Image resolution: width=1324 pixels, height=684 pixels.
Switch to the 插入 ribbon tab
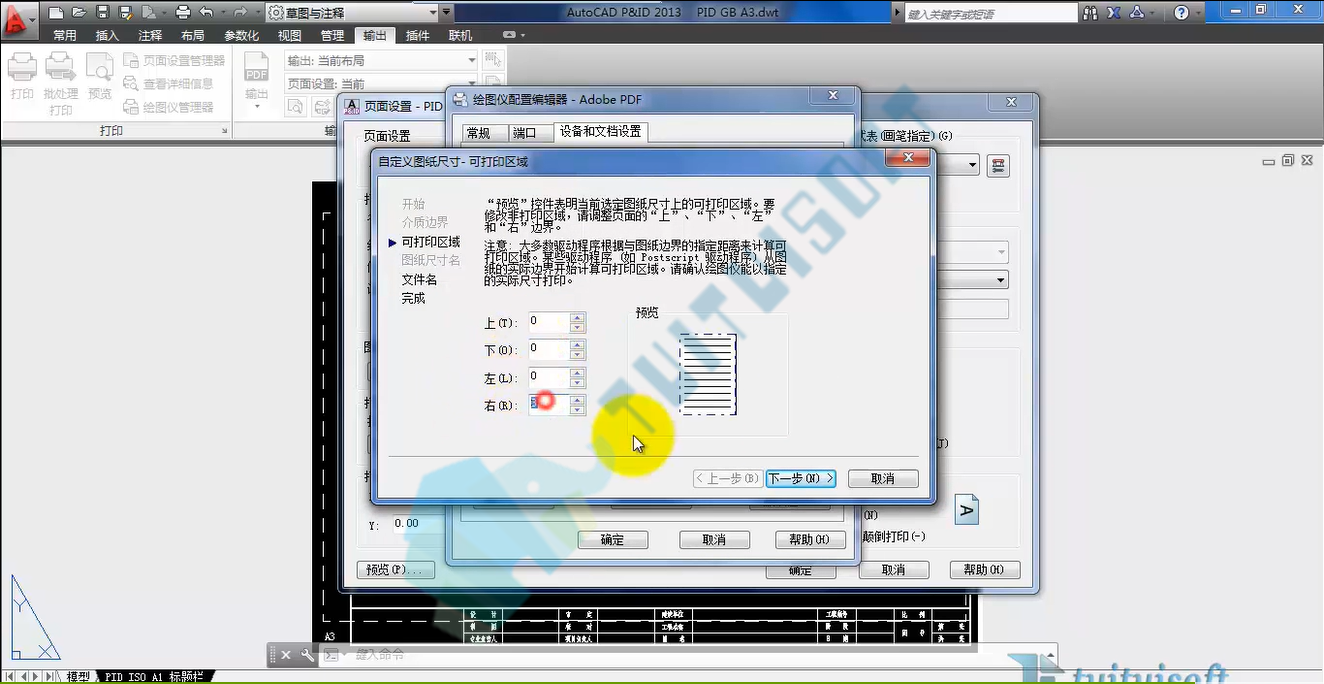pyautogui.click(x=107, y=35)
